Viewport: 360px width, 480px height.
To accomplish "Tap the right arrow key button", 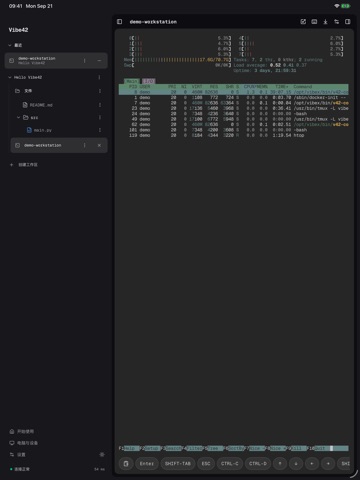I will [x=328, y=464].
